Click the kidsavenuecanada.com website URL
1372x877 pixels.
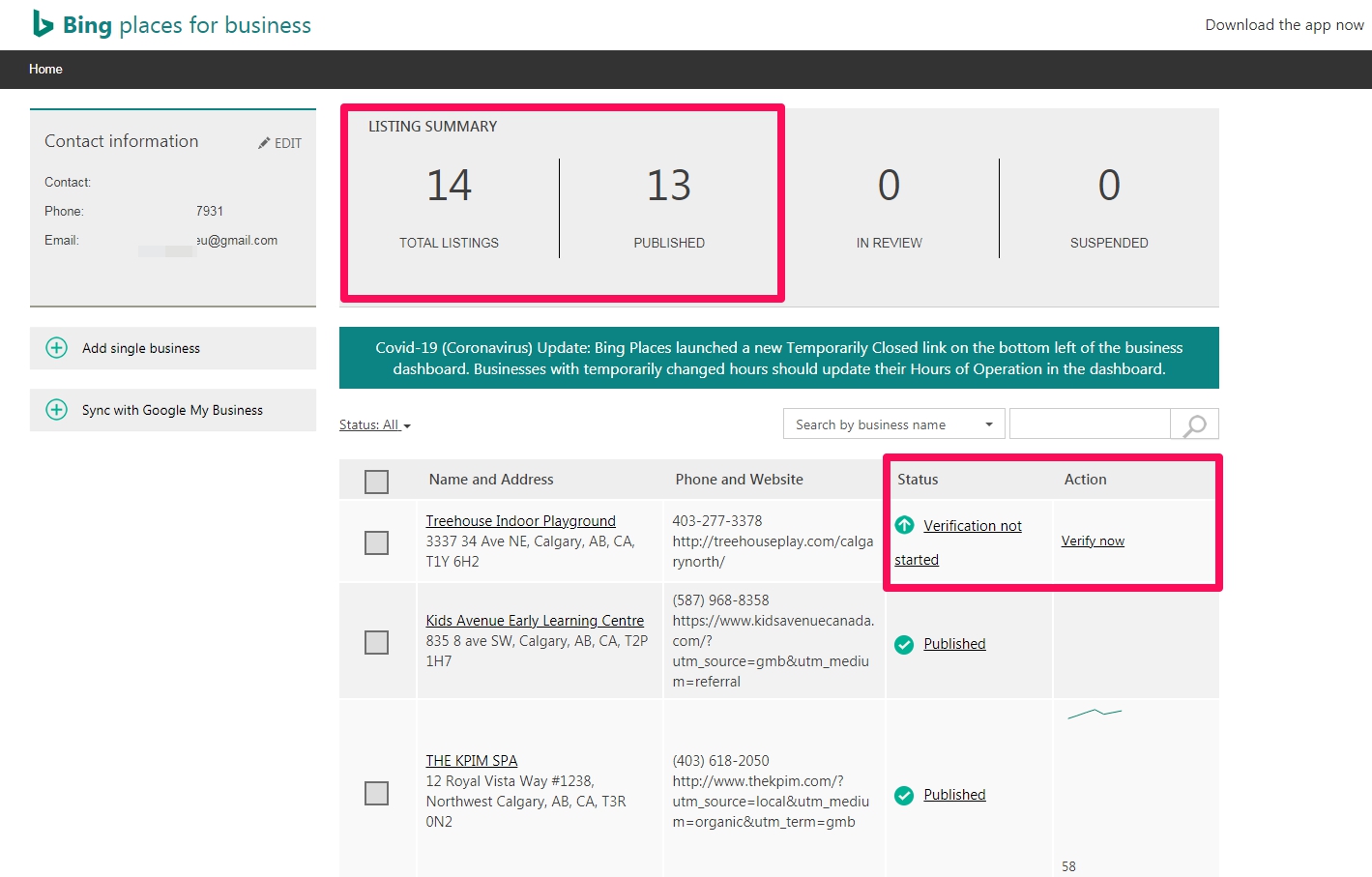(x=774, y=652)
